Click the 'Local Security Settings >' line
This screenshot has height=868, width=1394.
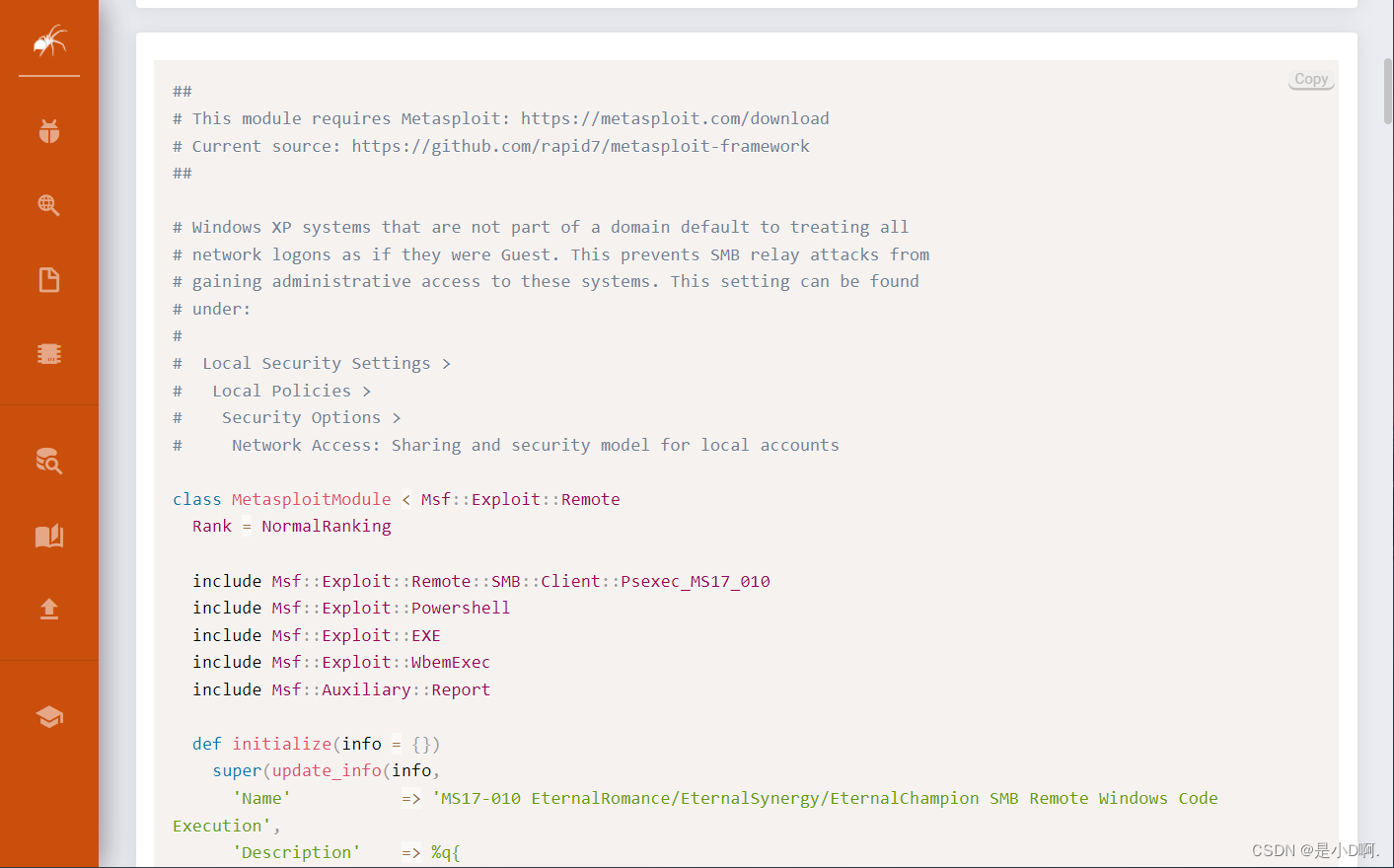coord(312,363)
